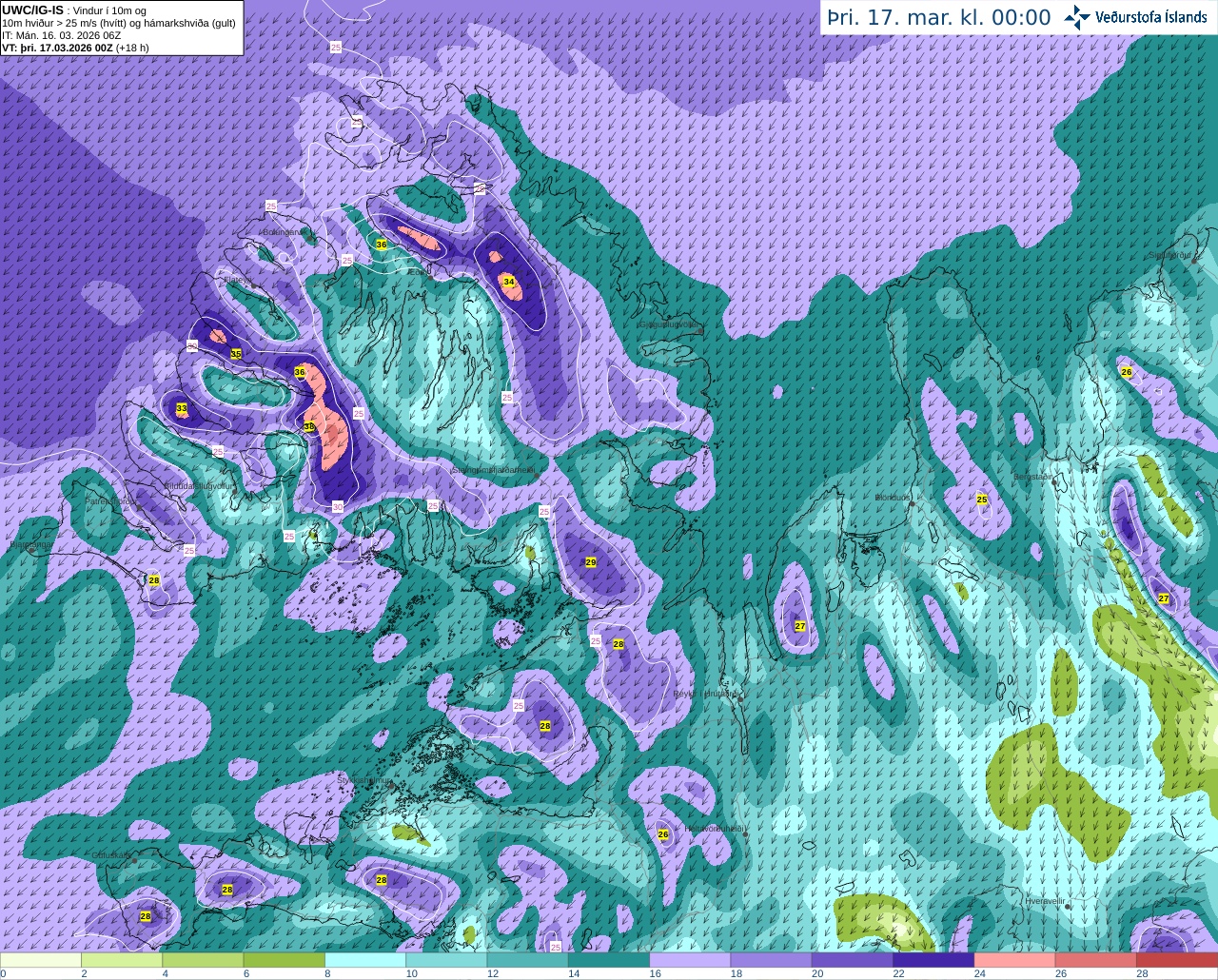Click the yellow 34 gust peak marker

509,282
